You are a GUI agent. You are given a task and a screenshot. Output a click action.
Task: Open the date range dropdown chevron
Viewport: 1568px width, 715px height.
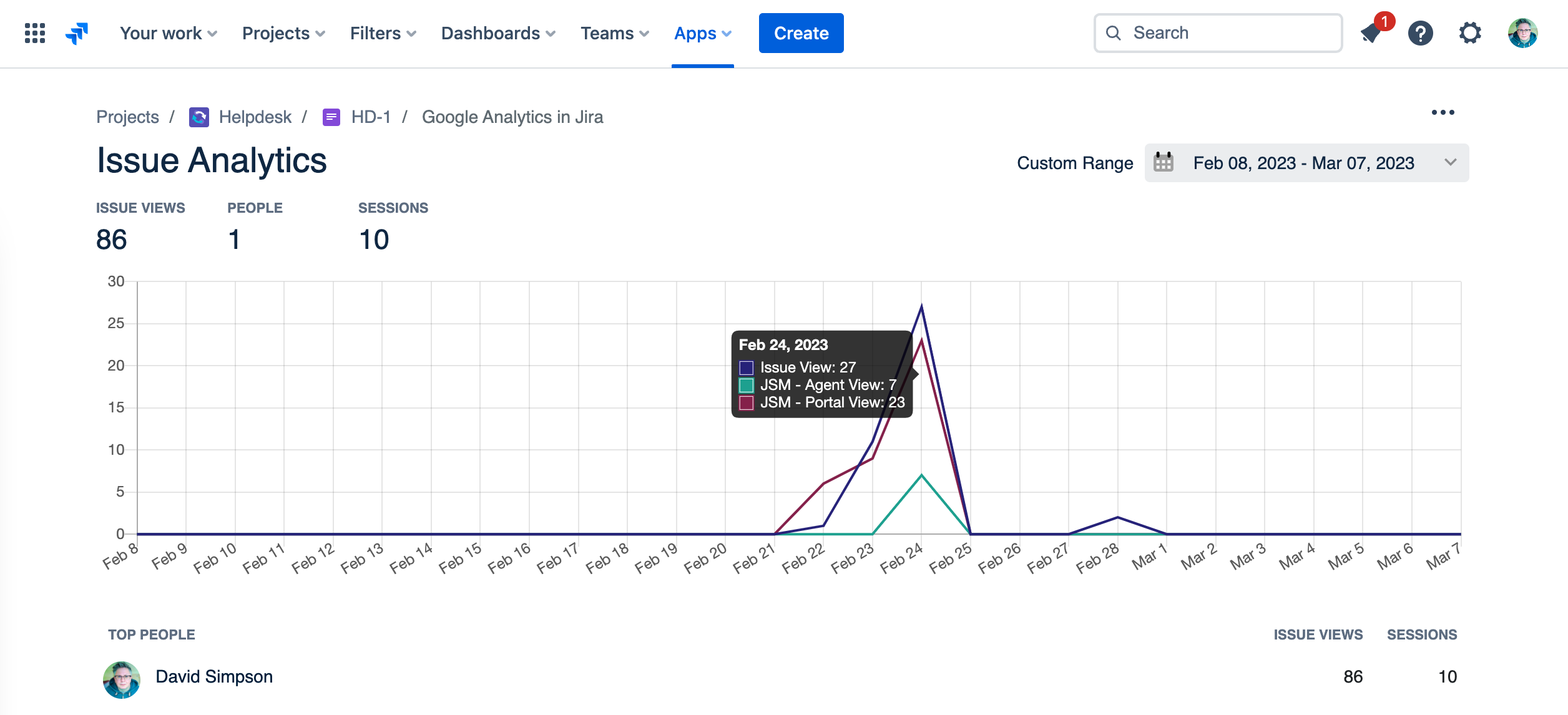pos(1450,163)
